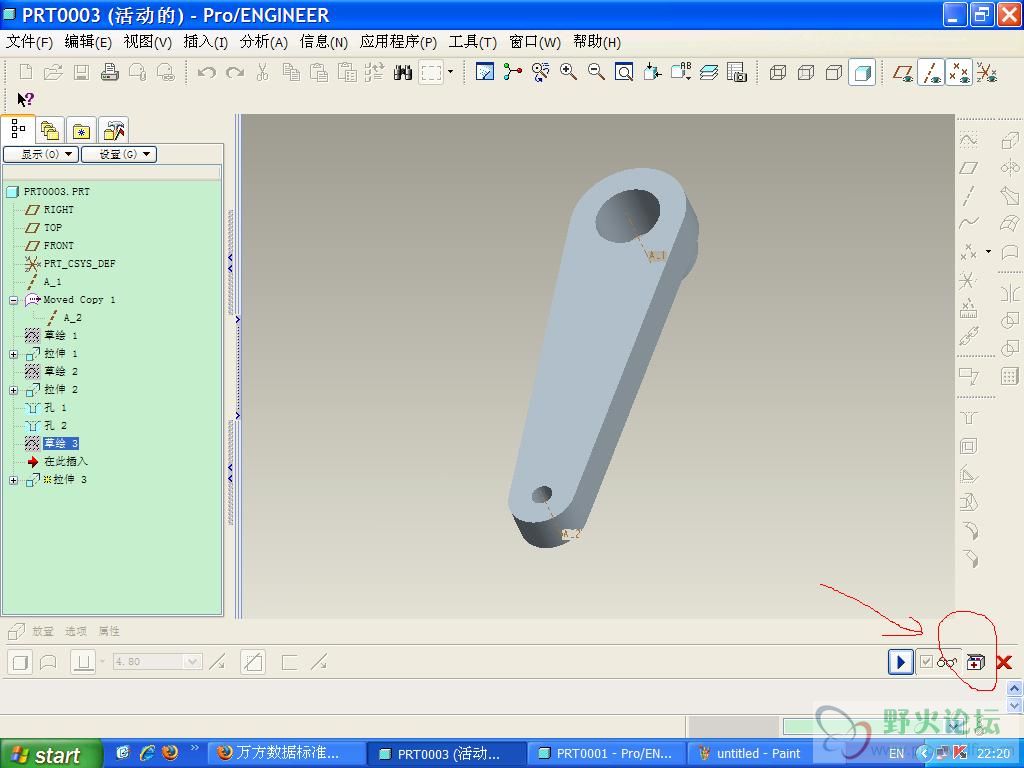Collapse the Moved Copy 1 tree node
Image resolution: width=1024 pixels, height=768 pixels.
[13, 300]
